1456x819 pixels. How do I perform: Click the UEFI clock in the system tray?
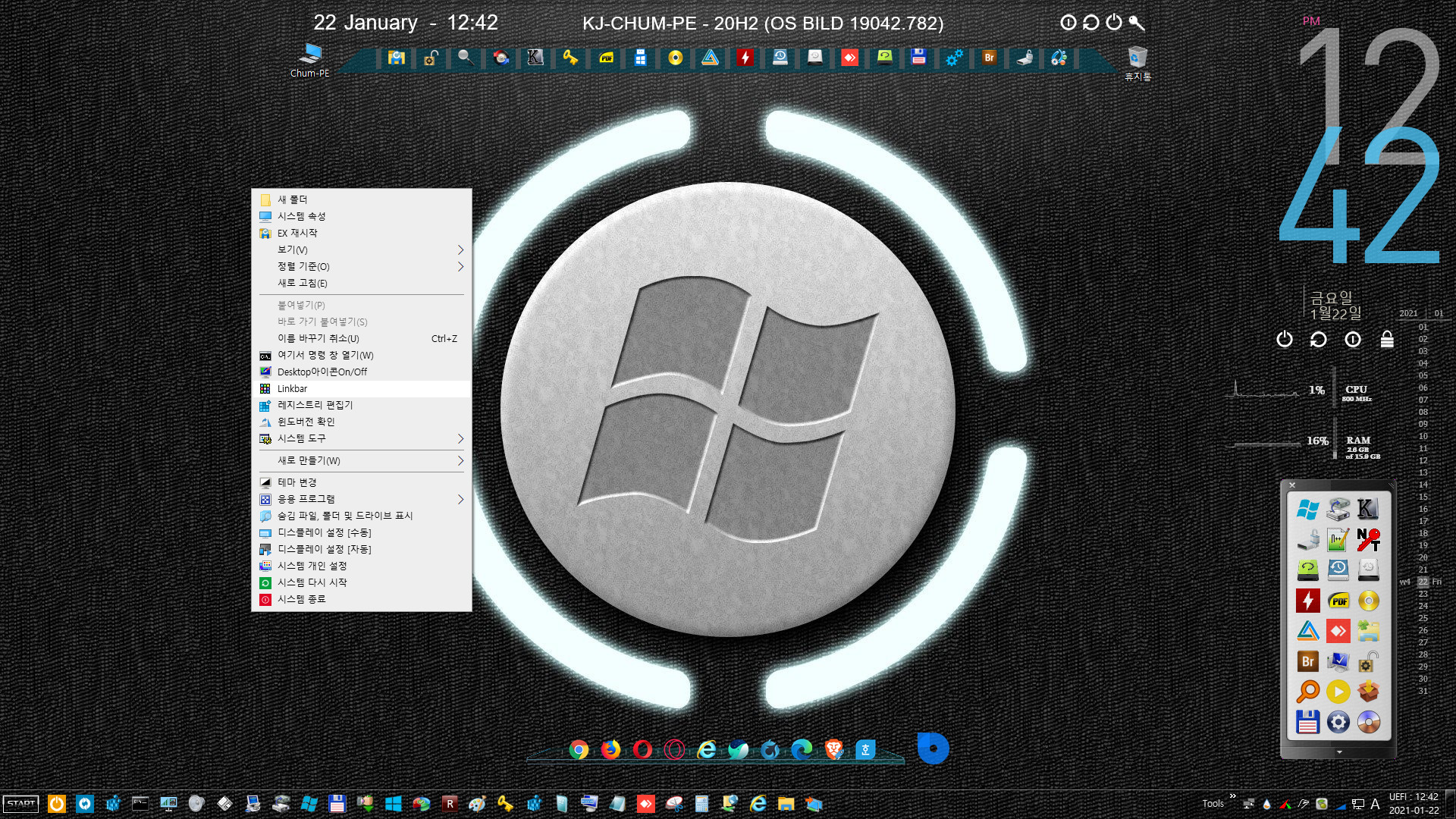pyautogui.click(x=1414, y=804)
